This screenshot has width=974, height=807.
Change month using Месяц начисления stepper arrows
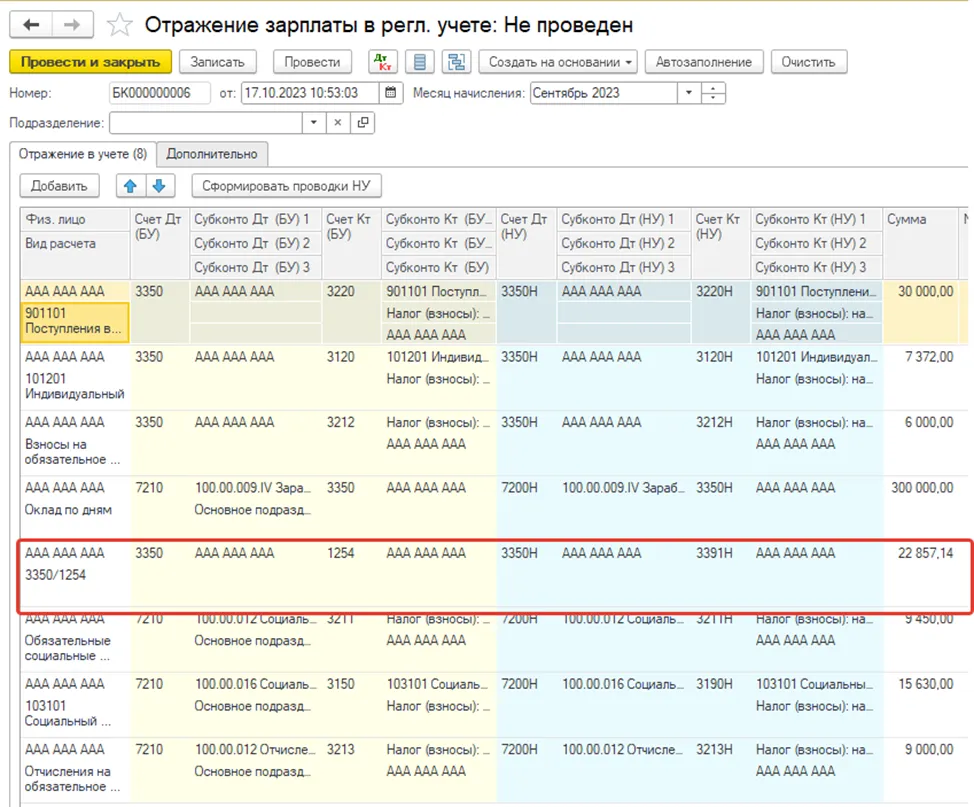[713, 93]
